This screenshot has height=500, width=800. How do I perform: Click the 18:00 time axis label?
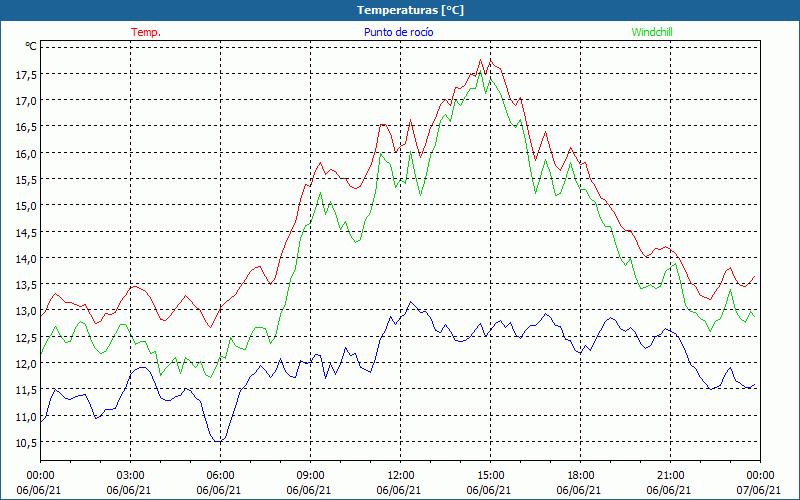point(581,476)
